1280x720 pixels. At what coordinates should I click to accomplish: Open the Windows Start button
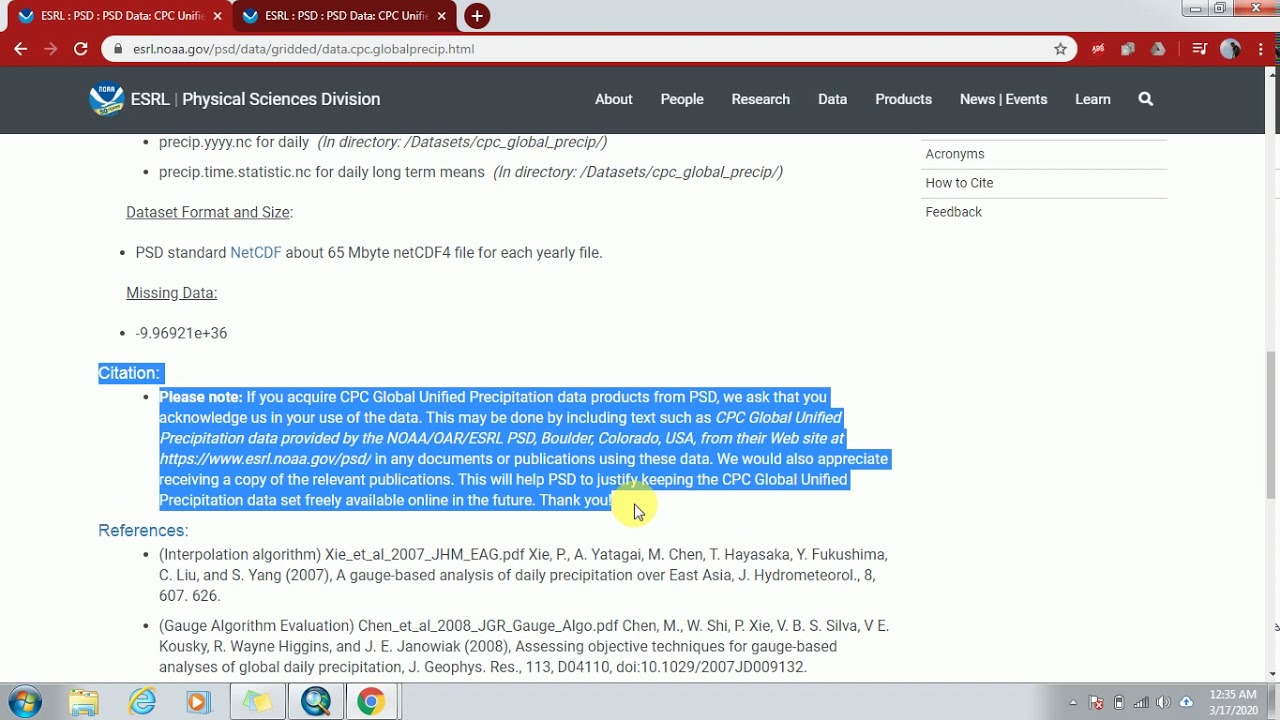point(25,702)
